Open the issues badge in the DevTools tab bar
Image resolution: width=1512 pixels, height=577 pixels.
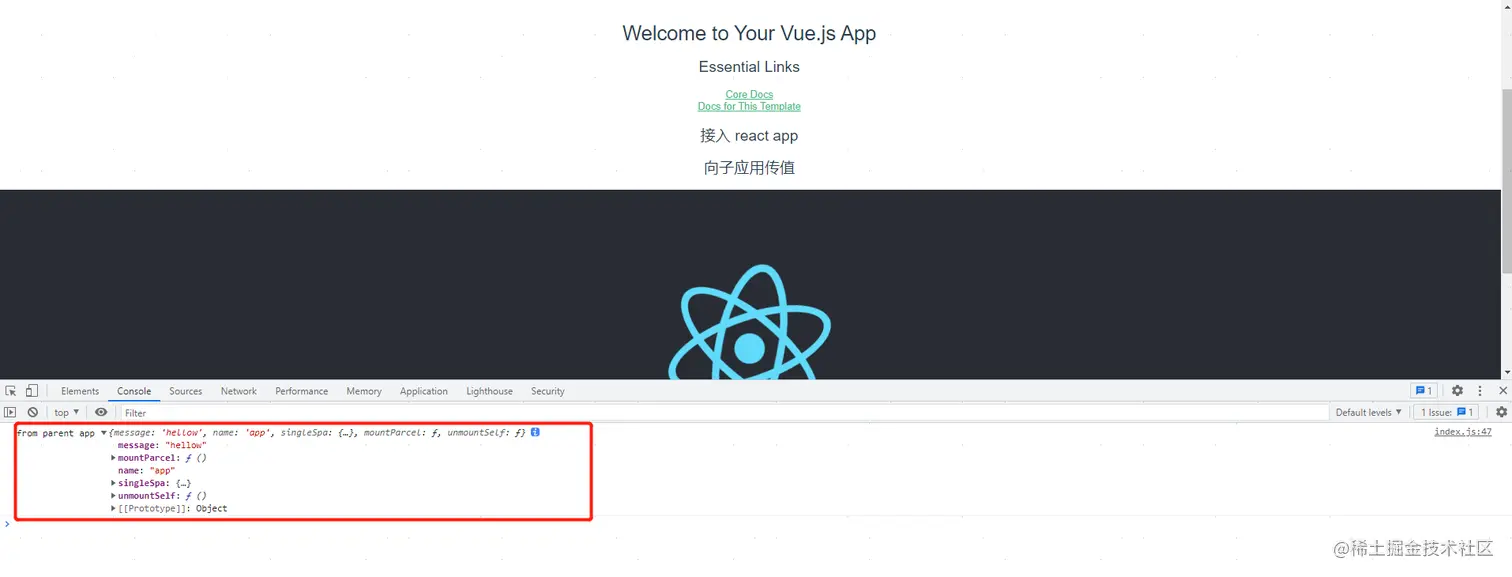click(x=1423, y=391)
